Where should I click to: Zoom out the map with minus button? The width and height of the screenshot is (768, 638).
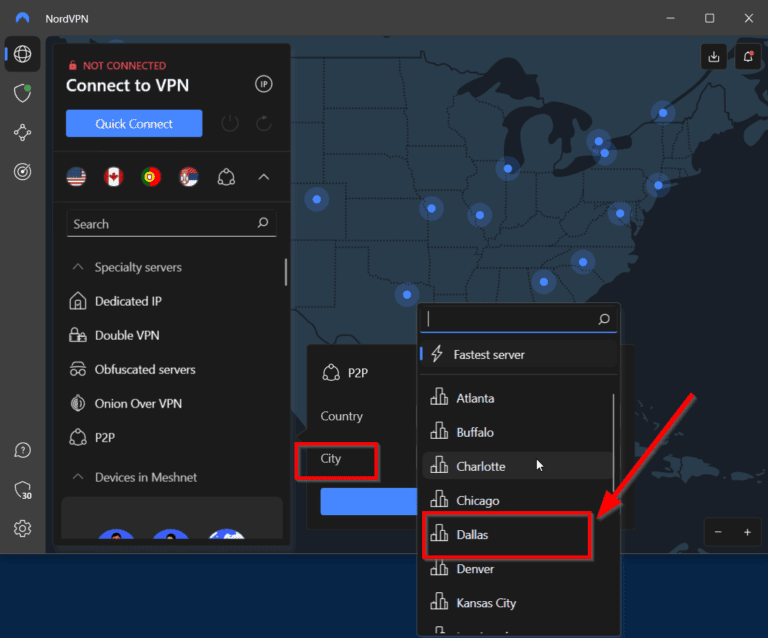click(718, 532)
